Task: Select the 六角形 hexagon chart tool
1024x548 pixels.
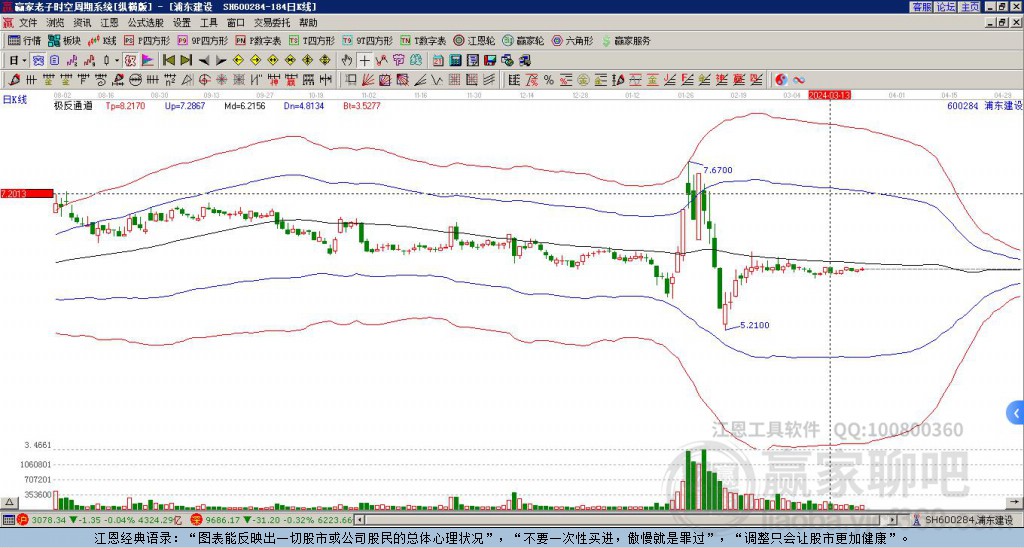Action: 572,40
